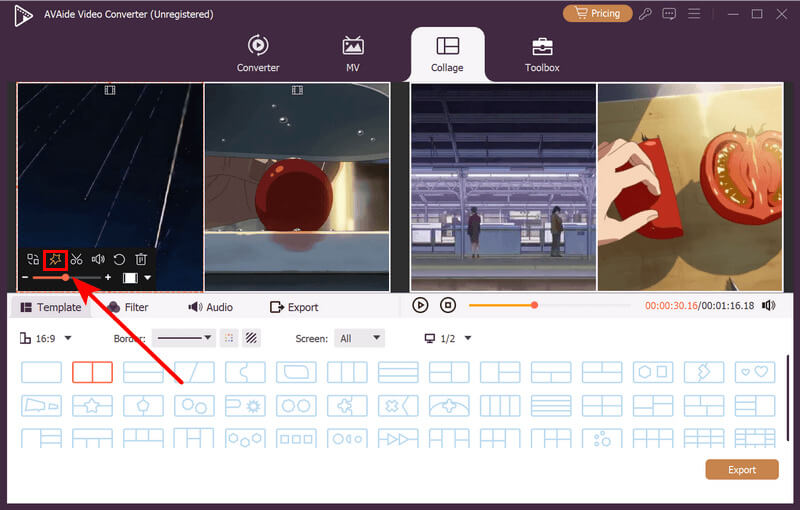Play the collage preview
Image resolution: width=800 pixels, height=510 pixels.
pyautogui.click(x=420, y=305)
